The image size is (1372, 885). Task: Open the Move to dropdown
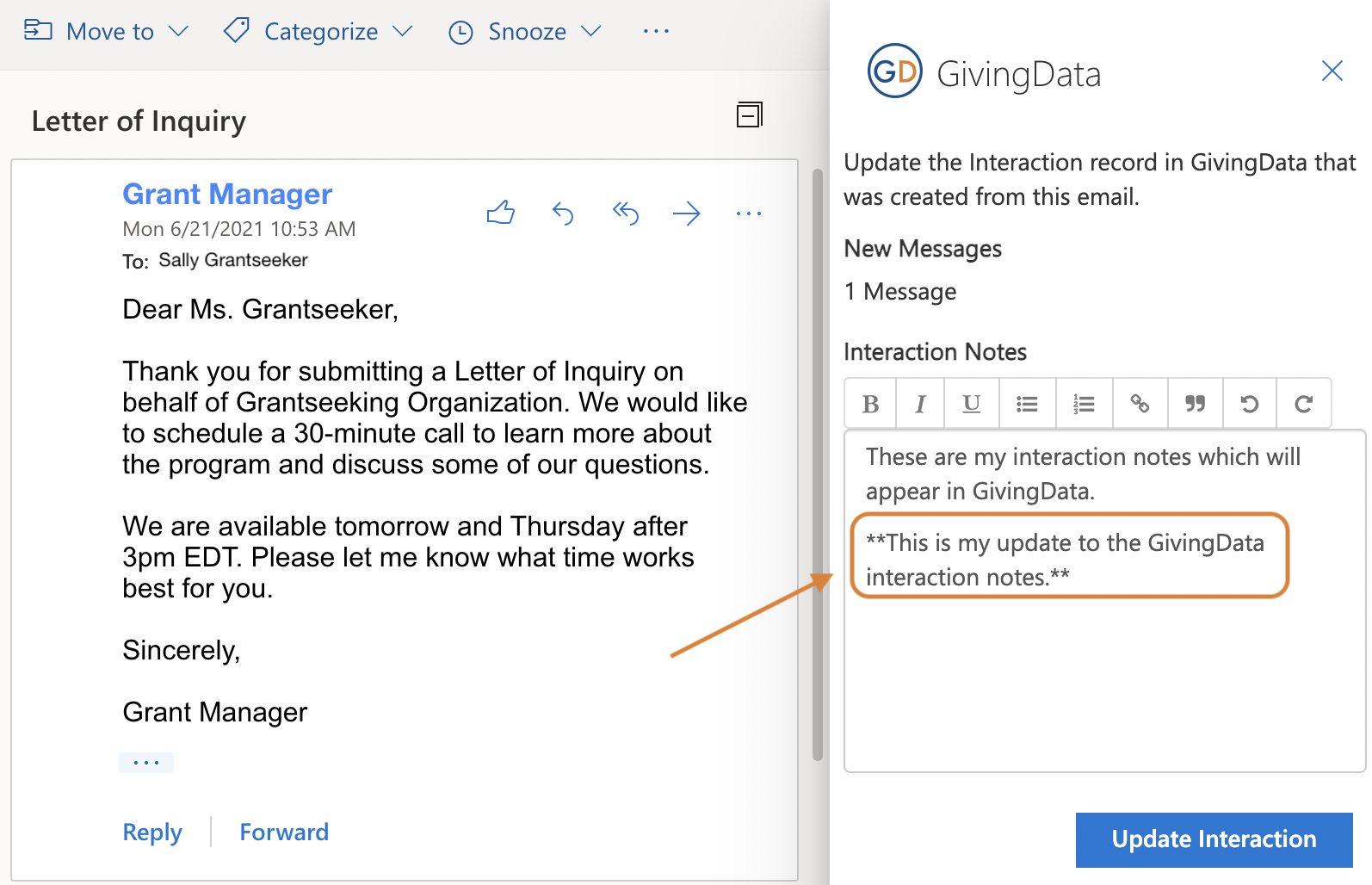(x=106, y=32)
